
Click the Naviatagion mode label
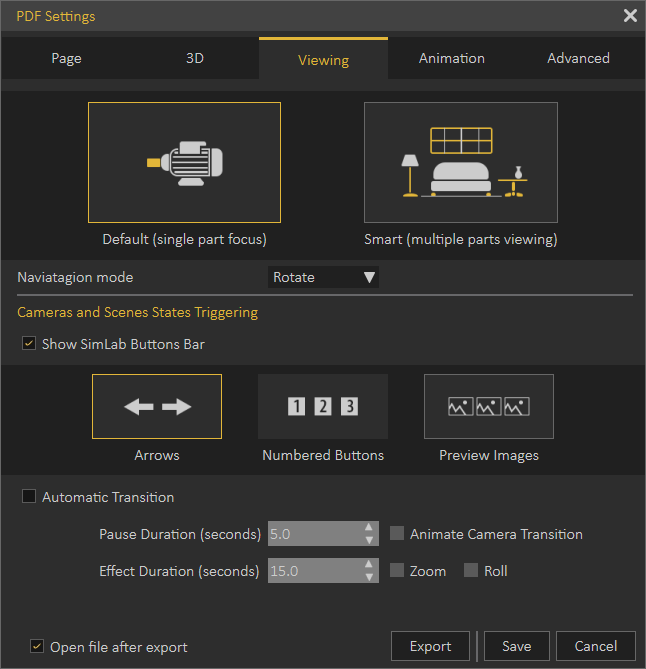75,277
